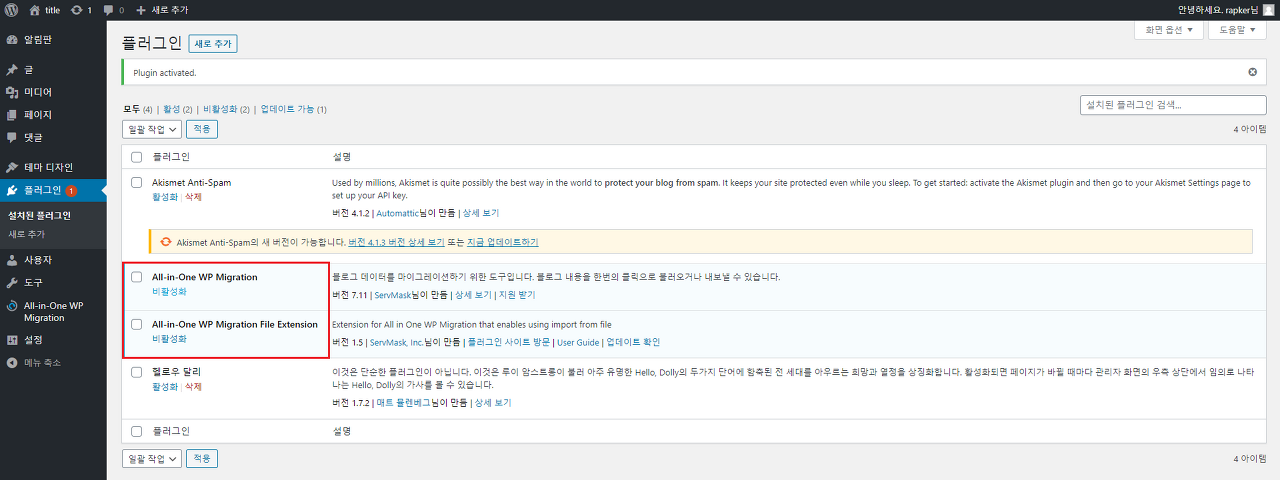Visit site via home icon 'title'
1280x480 pixels.
pyautogui.click(x=45, y=9)
